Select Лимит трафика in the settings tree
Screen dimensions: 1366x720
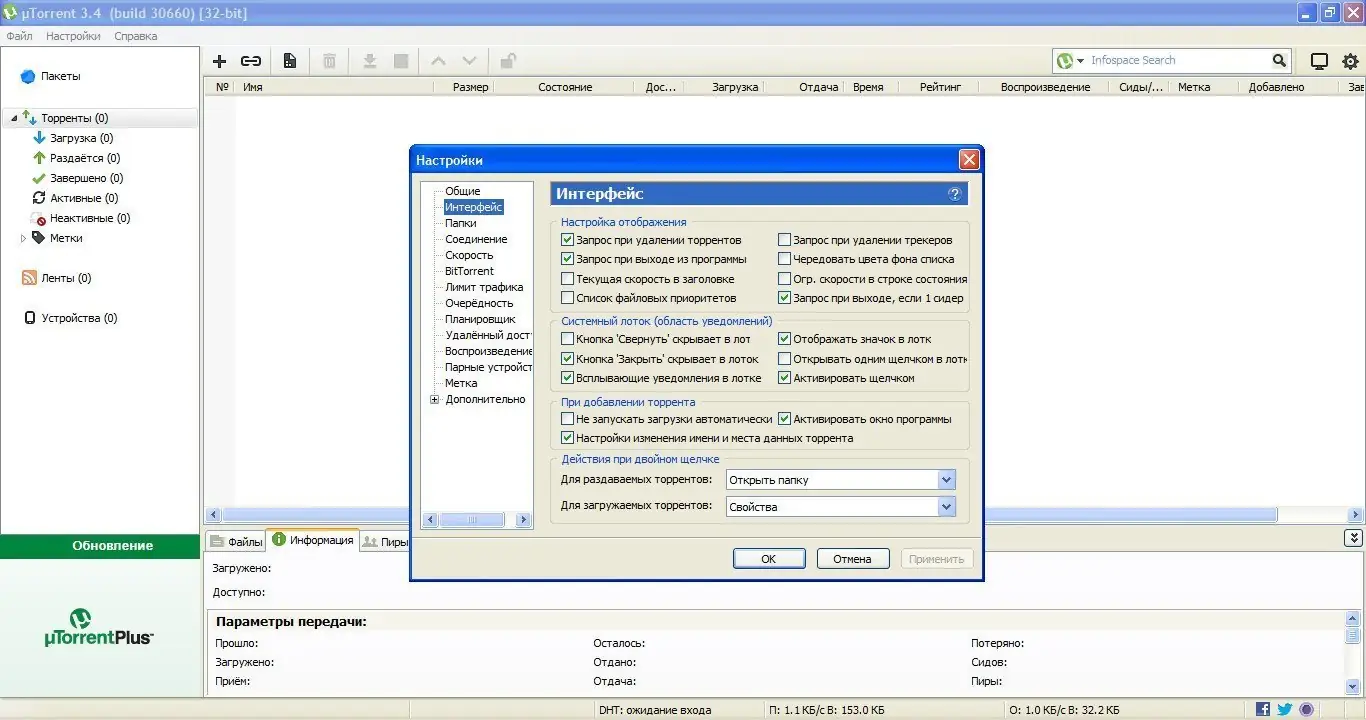coord(484,287)
